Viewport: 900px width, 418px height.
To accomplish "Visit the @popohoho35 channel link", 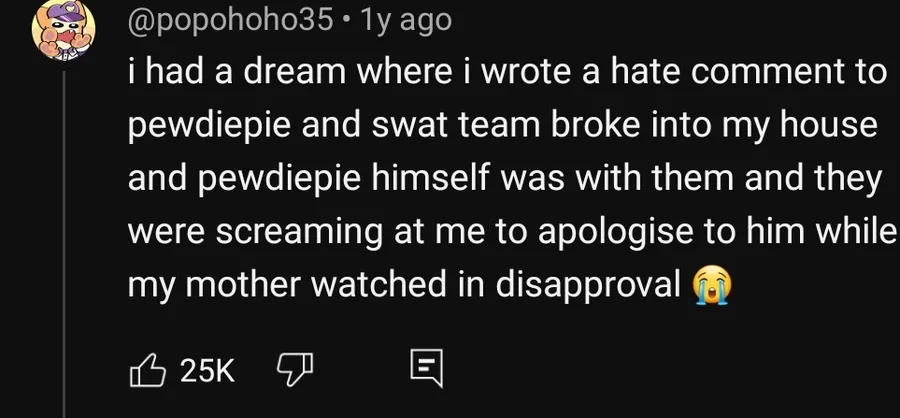I will 231,20.
